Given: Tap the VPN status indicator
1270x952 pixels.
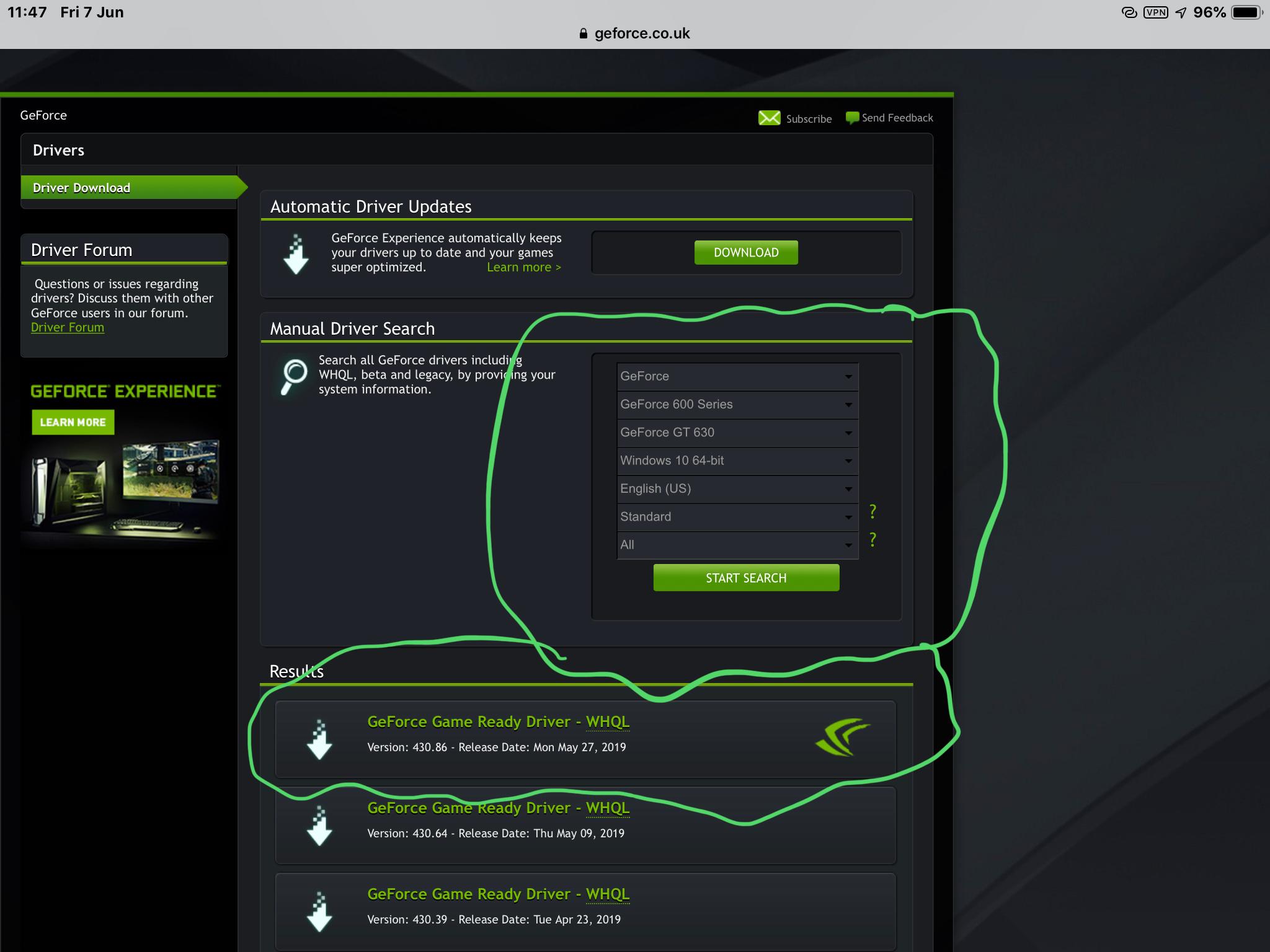Looking at the screenshot, I should click(x=1156, y=12).
